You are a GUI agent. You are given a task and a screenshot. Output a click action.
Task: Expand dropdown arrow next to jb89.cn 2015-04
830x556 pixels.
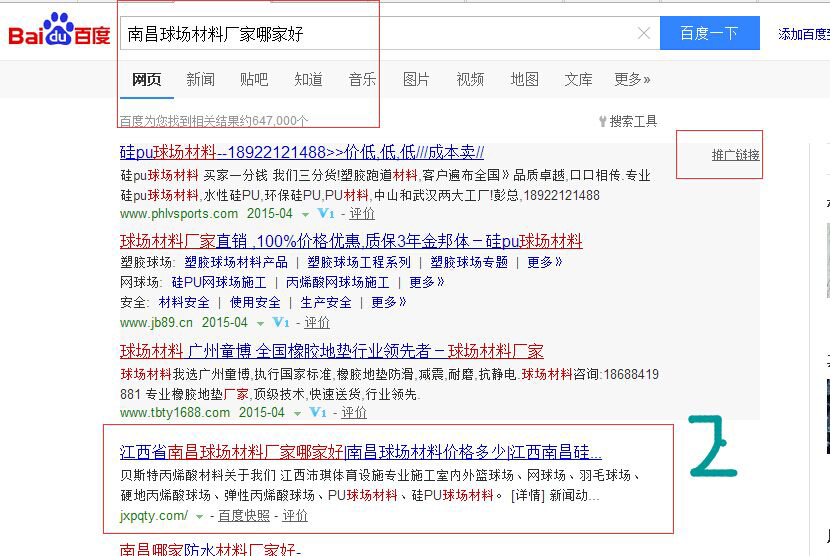click(x=260, y=323)
